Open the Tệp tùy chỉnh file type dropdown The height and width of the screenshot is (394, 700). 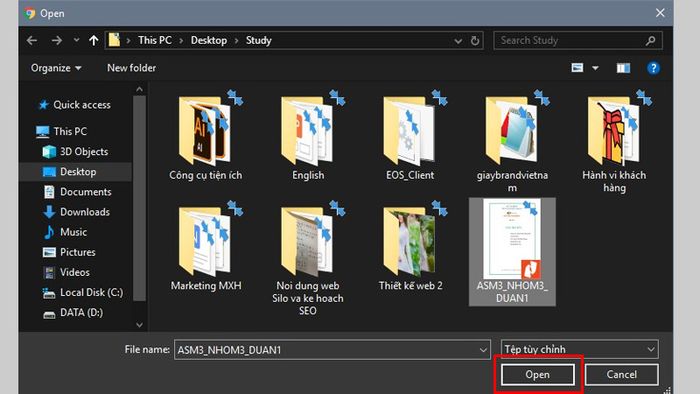(x=579, y=349)
